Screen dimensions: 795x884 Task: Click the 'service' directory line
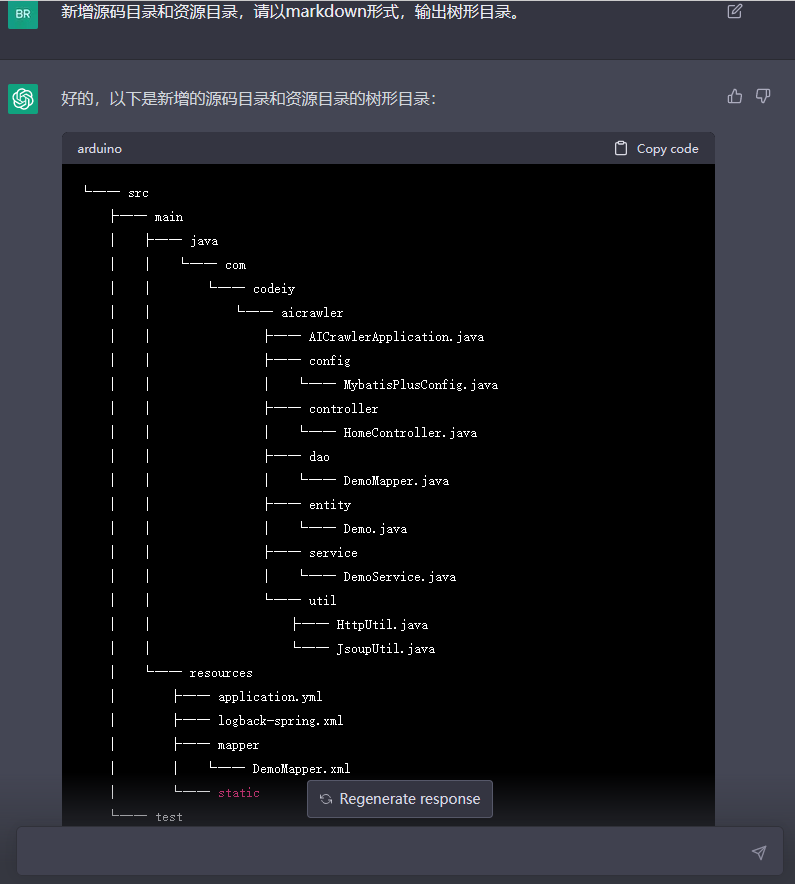click(333, 553)
